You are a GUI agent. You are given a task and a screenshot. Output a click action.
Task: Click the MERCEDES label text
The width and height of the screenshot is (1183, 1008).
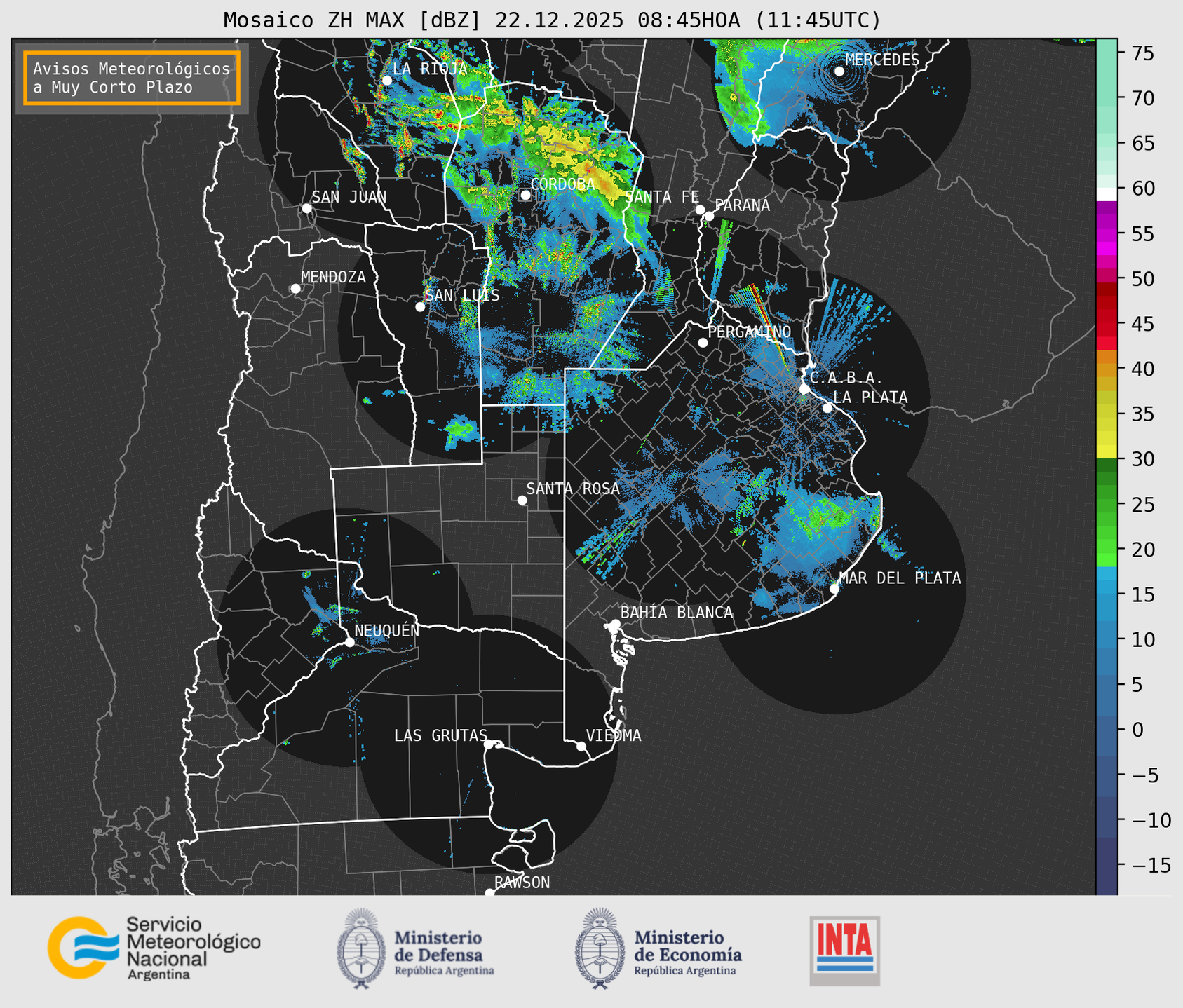[x=882, y=60]
